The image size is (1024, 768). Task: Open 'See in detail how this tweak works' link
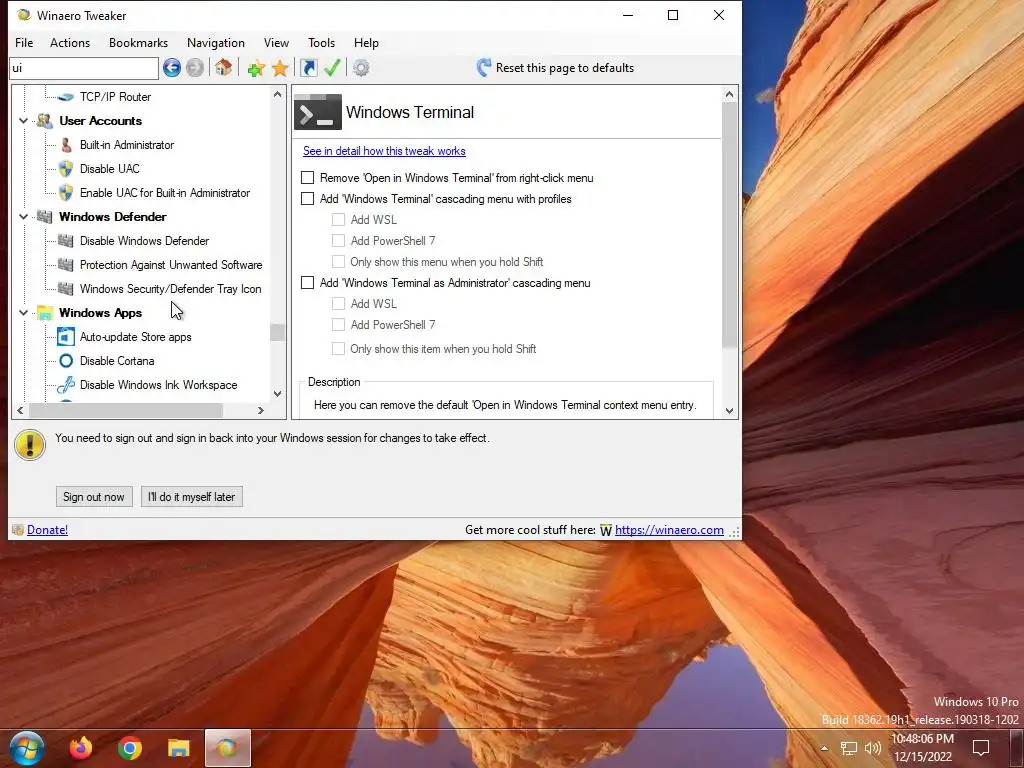(384, 151)
